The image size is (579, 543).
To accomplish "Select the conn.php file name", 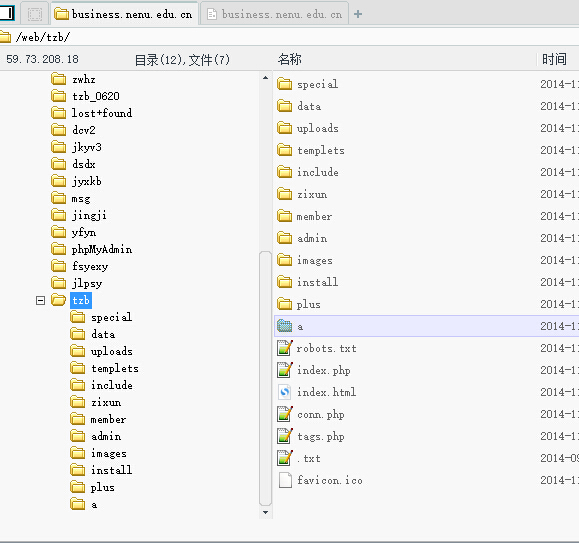I will 321,414.
